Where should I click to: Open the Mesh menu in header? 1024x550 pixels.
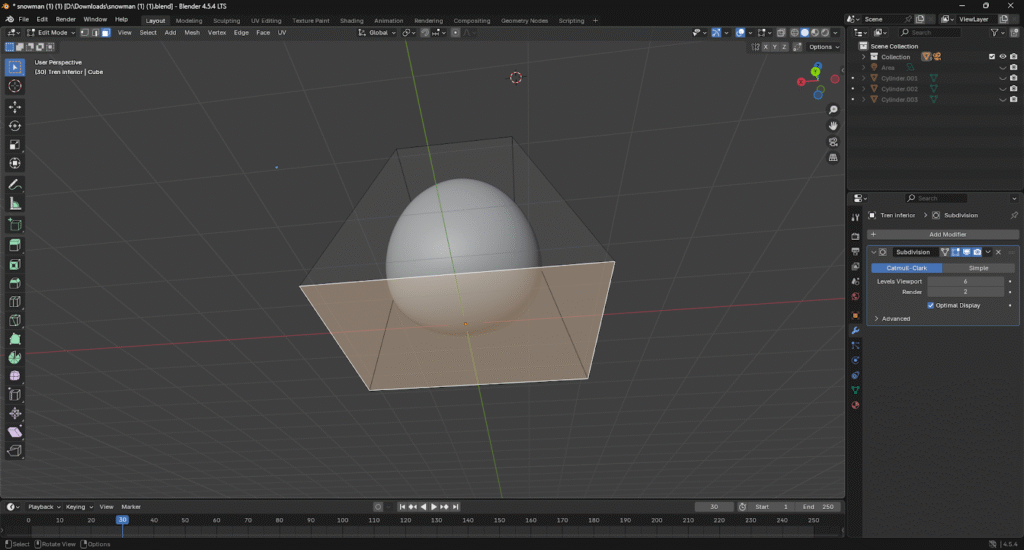click(x=192, y=32)
